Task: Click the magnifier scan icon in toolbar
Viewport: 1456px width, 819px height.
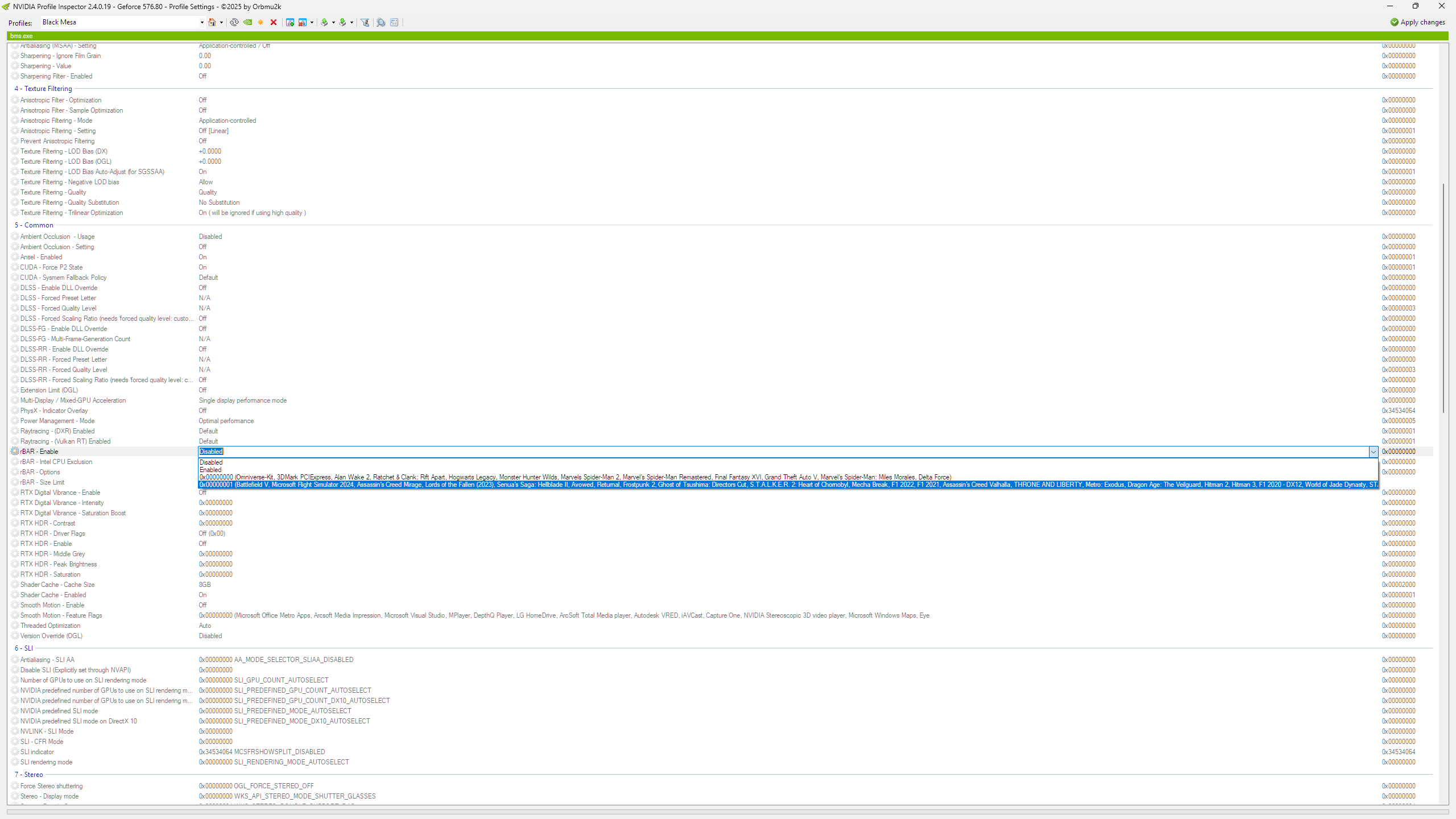Action: pos(381,22)
